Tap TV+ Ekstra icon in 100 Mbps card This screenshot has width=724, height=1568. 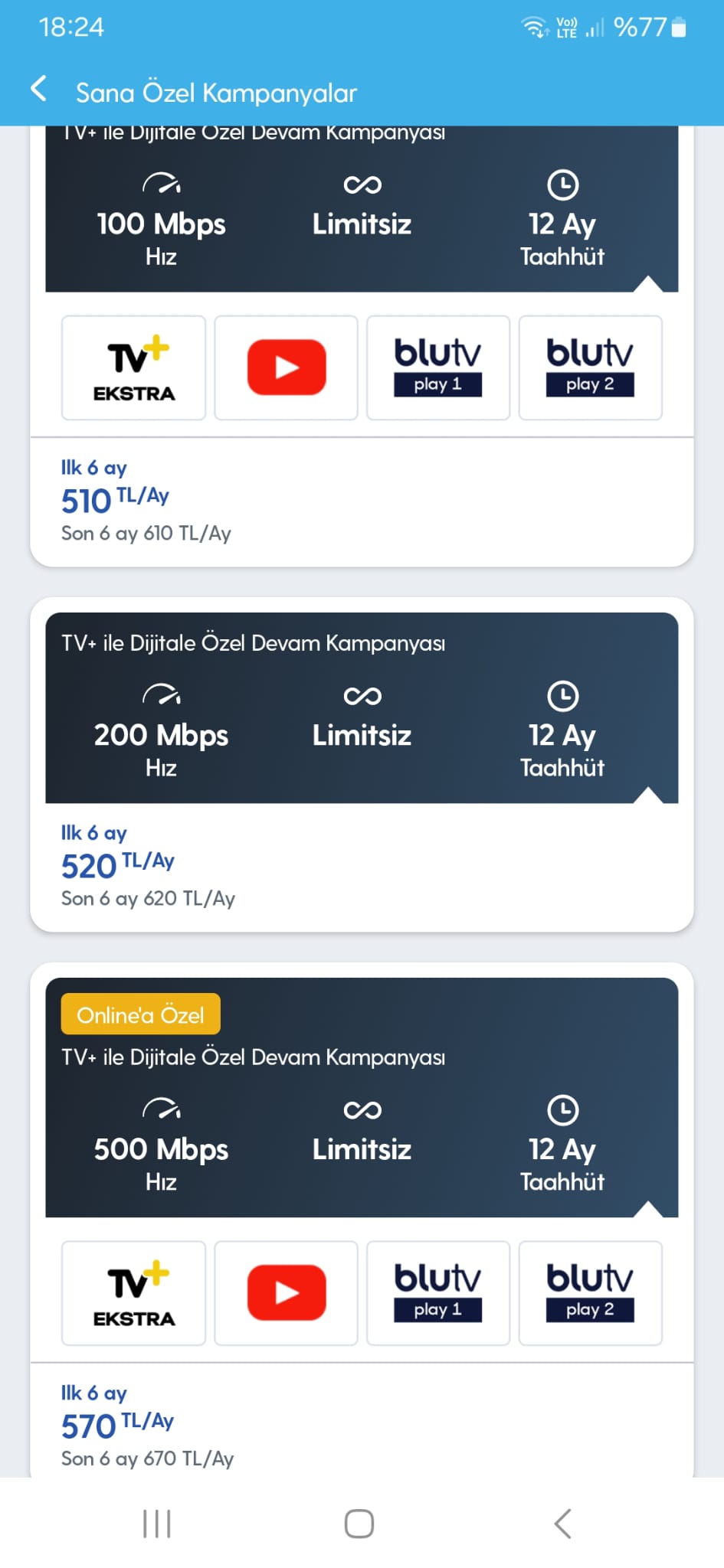pos(133,368)
